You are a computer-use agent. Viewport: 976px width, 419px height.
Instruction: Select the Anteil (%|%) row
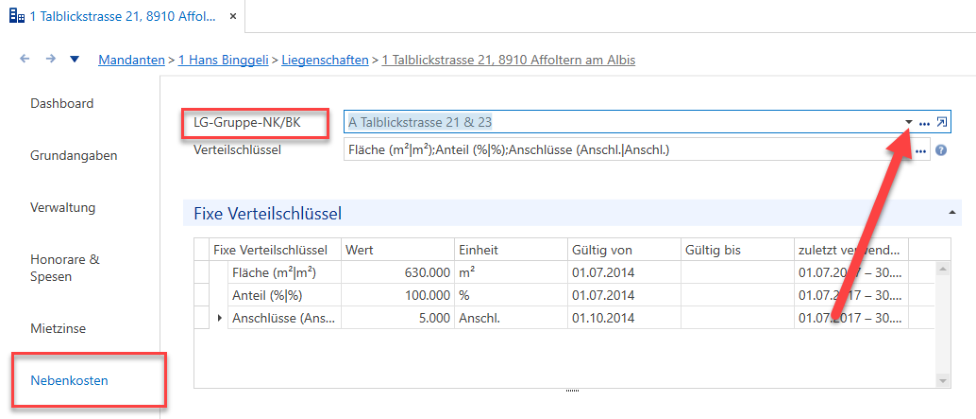point(565,295)
